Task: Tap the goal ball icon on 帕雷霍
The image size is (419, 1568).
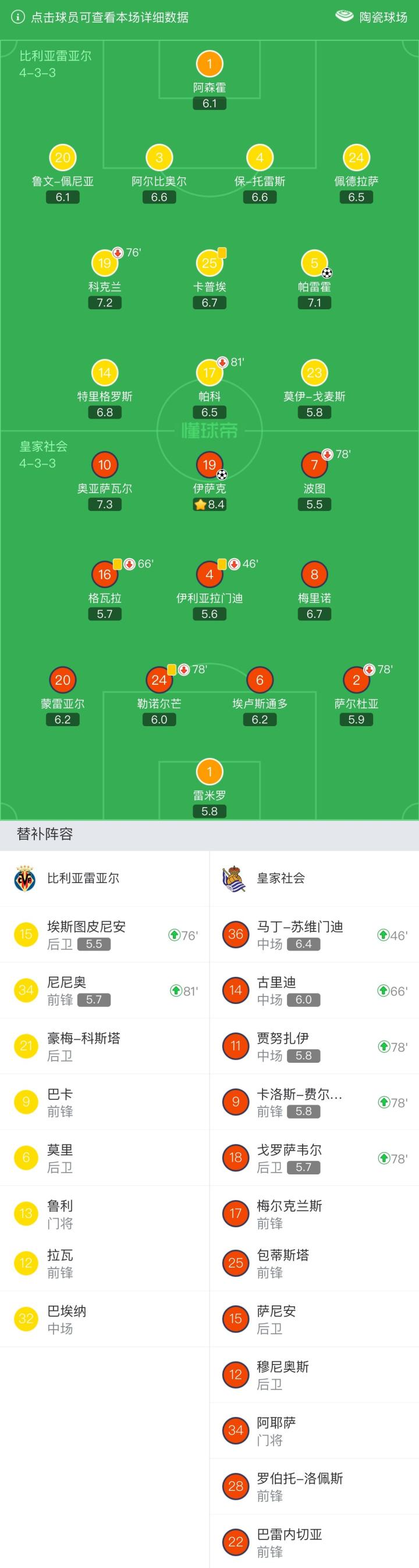Action: coord(327,273)
